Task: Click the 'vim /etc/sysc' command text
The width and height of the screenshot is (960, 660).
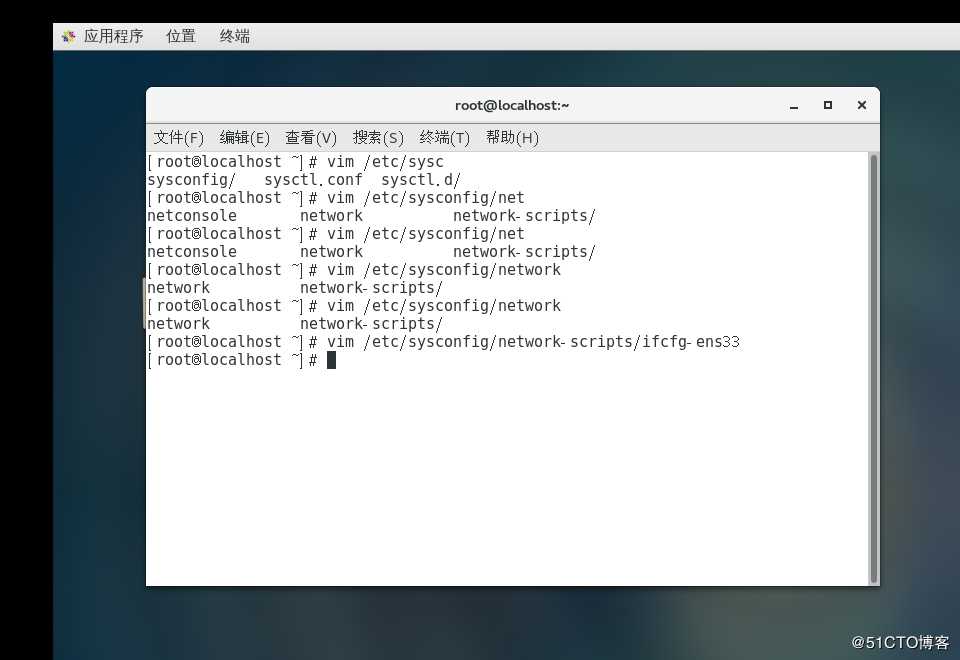Action: tap(385, 162)
